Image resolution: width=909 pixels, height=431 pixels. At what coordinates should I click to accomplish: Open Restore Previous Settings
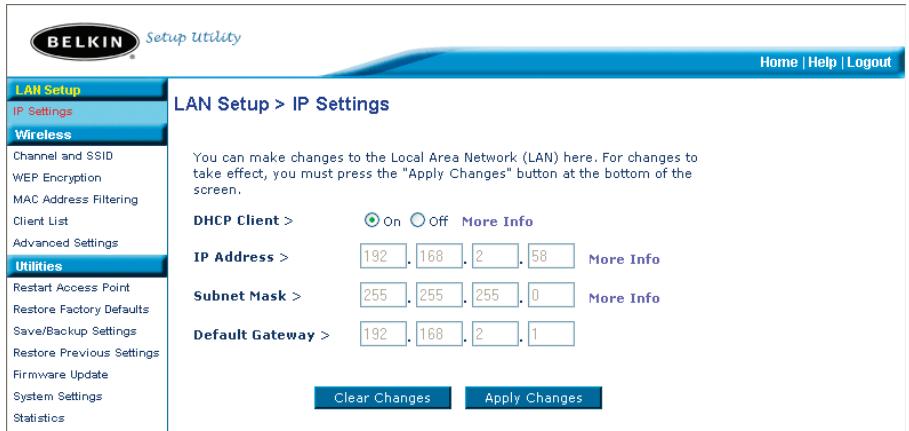86,353
